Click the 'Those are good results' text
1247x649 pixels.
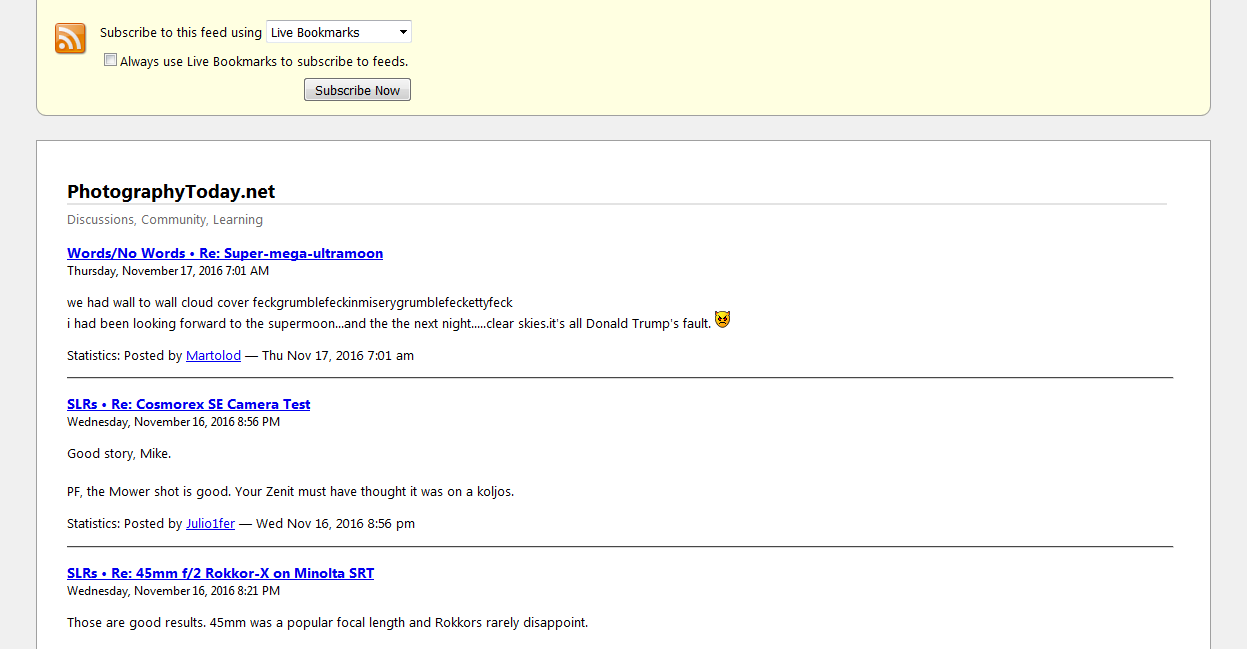click(x=327, y=622)
